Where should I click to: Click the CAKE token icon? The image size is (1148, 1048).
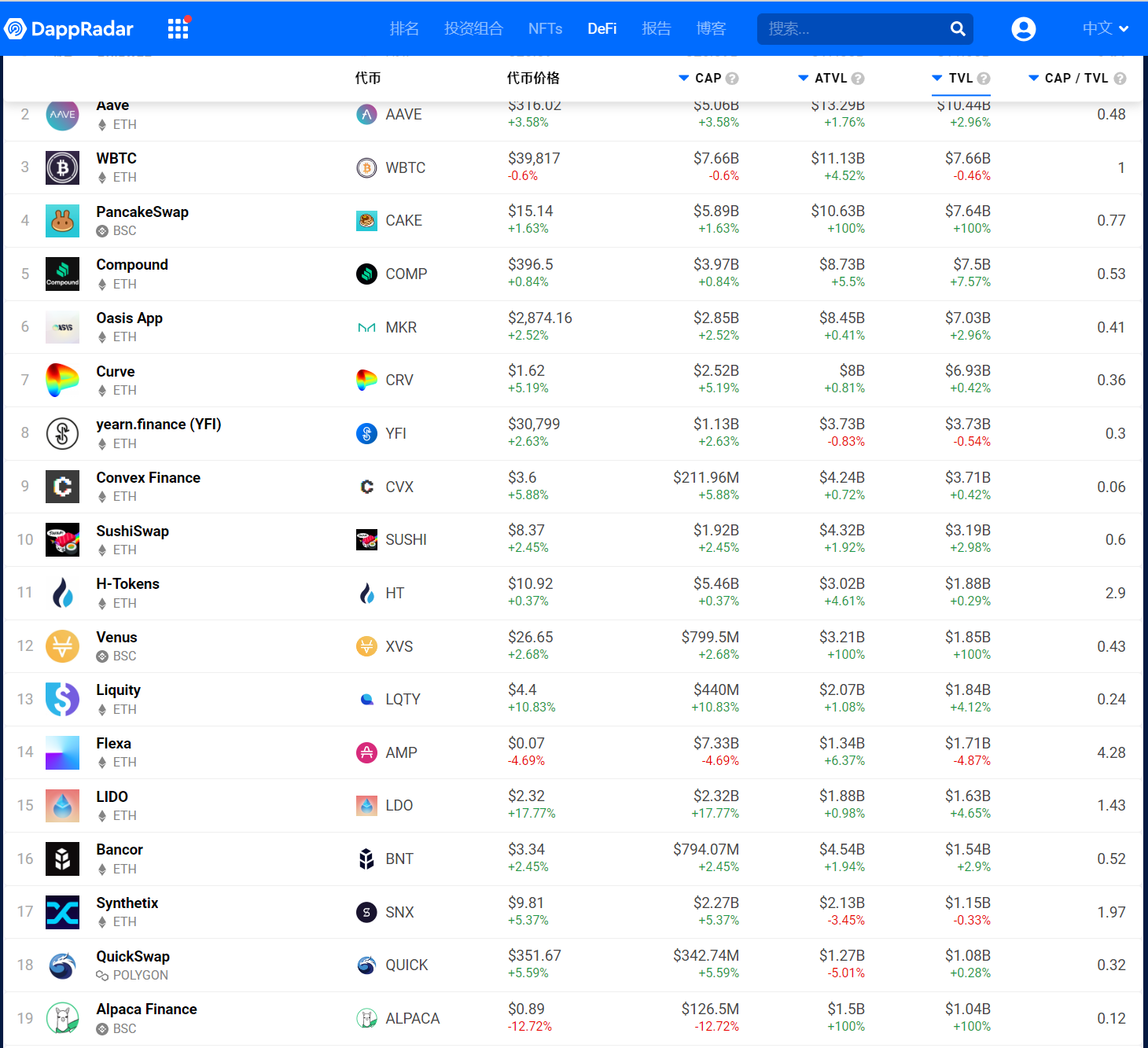coord(366,221)
